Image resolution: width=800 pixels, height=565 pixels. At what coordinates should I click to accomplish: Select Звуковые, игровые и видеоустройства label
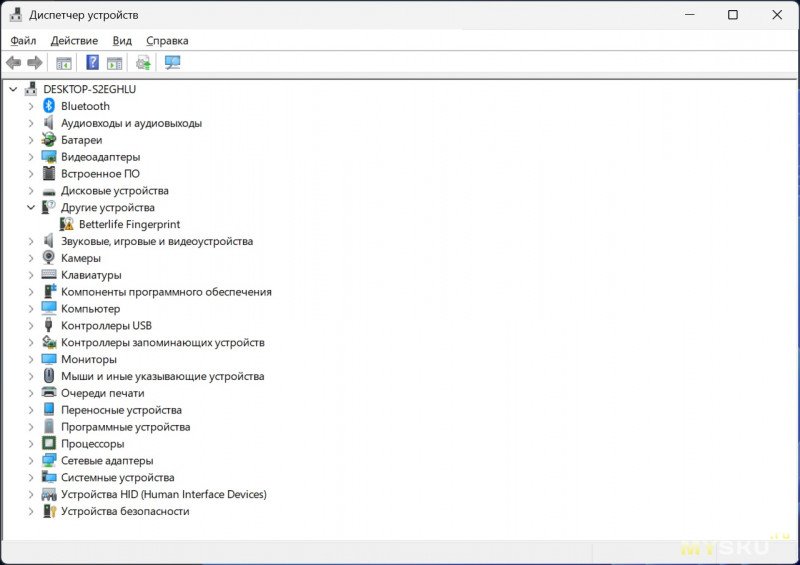tap(157, 241)
